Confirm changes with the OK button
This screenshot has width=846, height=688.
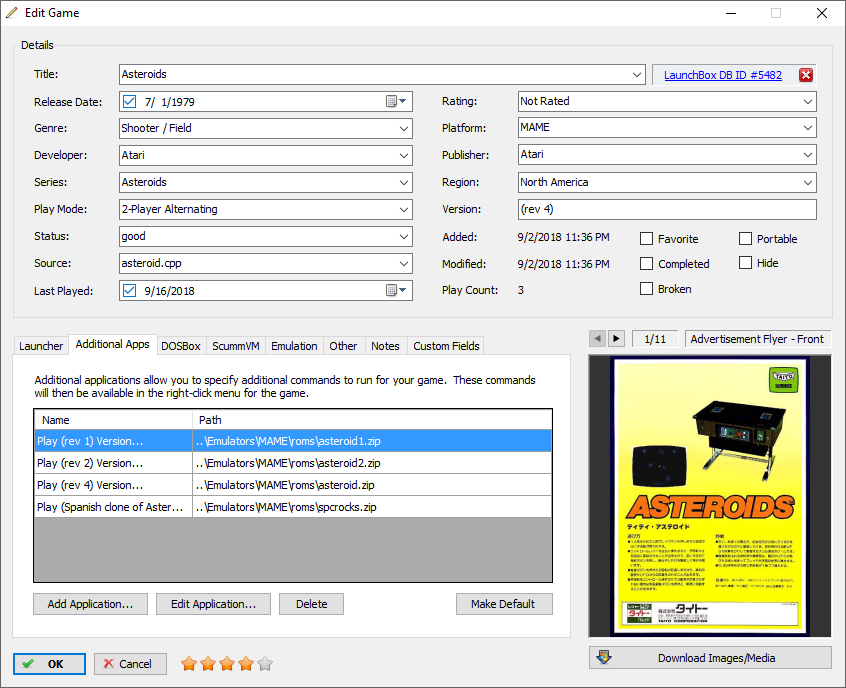tap(49, 664)
